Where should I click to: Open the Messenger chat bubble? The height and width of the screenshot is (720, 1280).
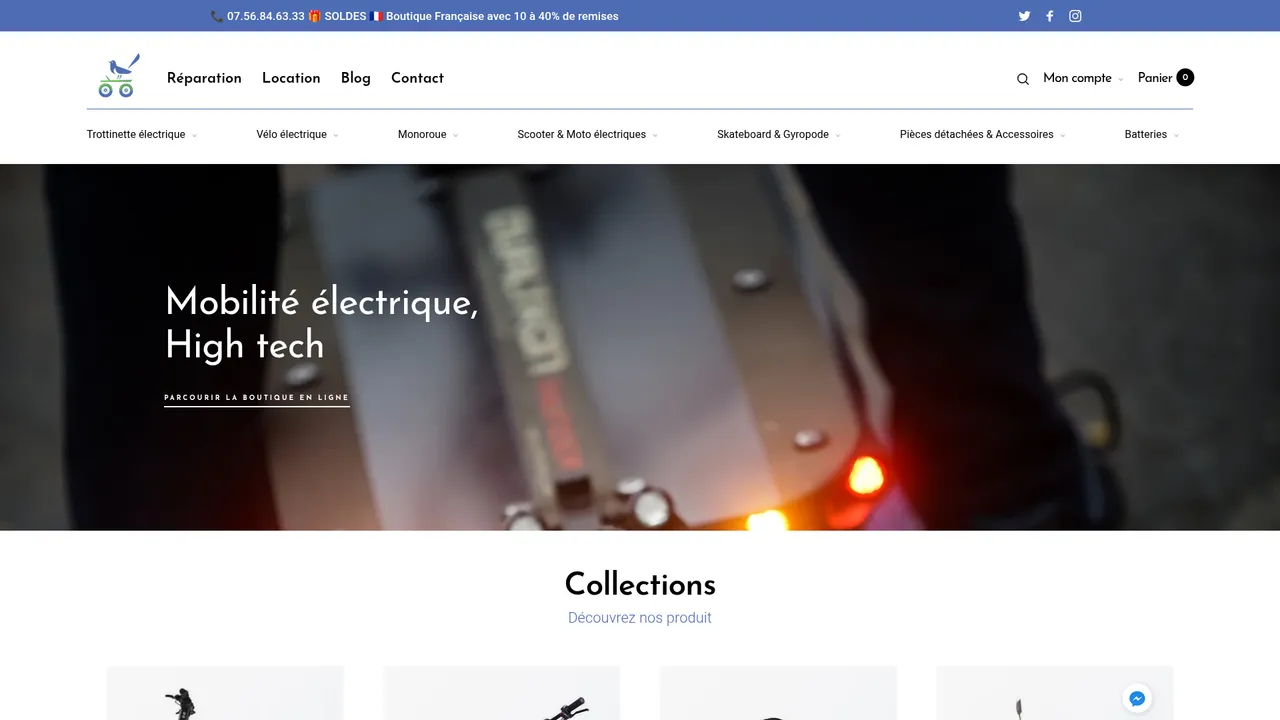(x=1137, y=699)
